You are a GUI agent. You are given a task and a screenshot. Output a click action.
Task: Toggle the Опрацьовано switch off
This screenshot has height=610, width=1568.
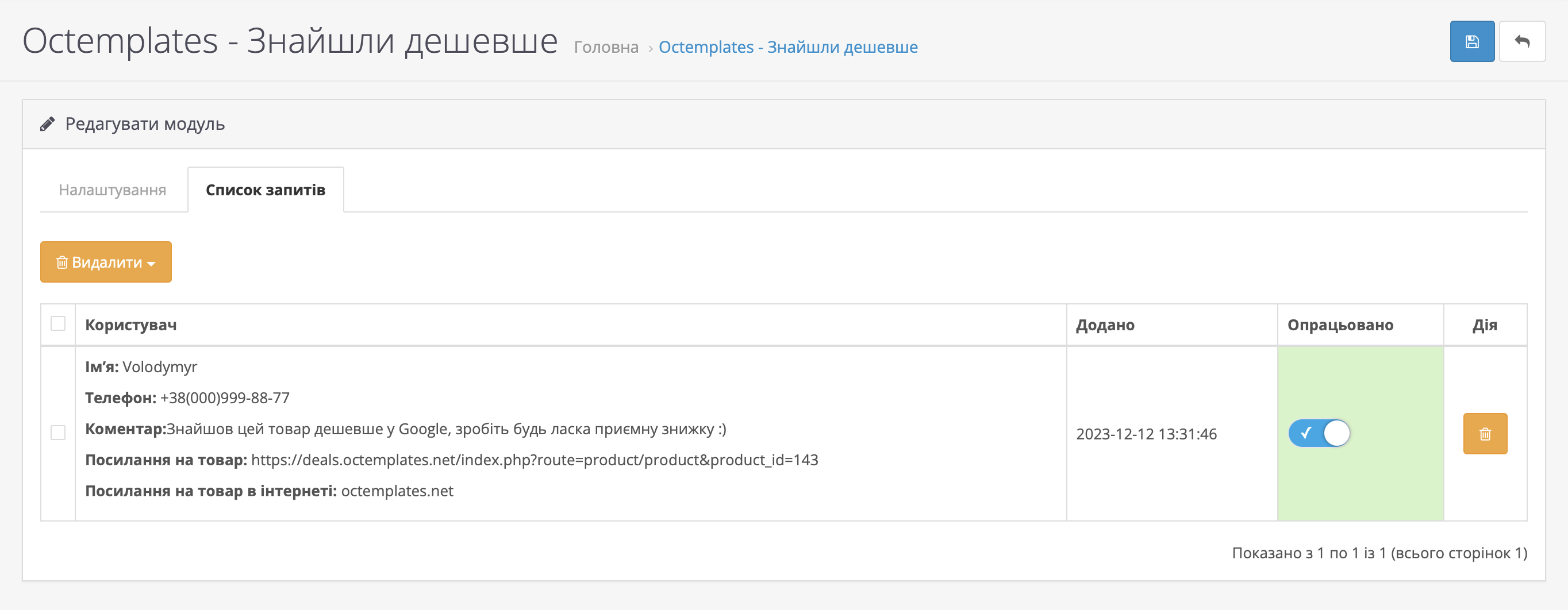(x=1319, y=433)
